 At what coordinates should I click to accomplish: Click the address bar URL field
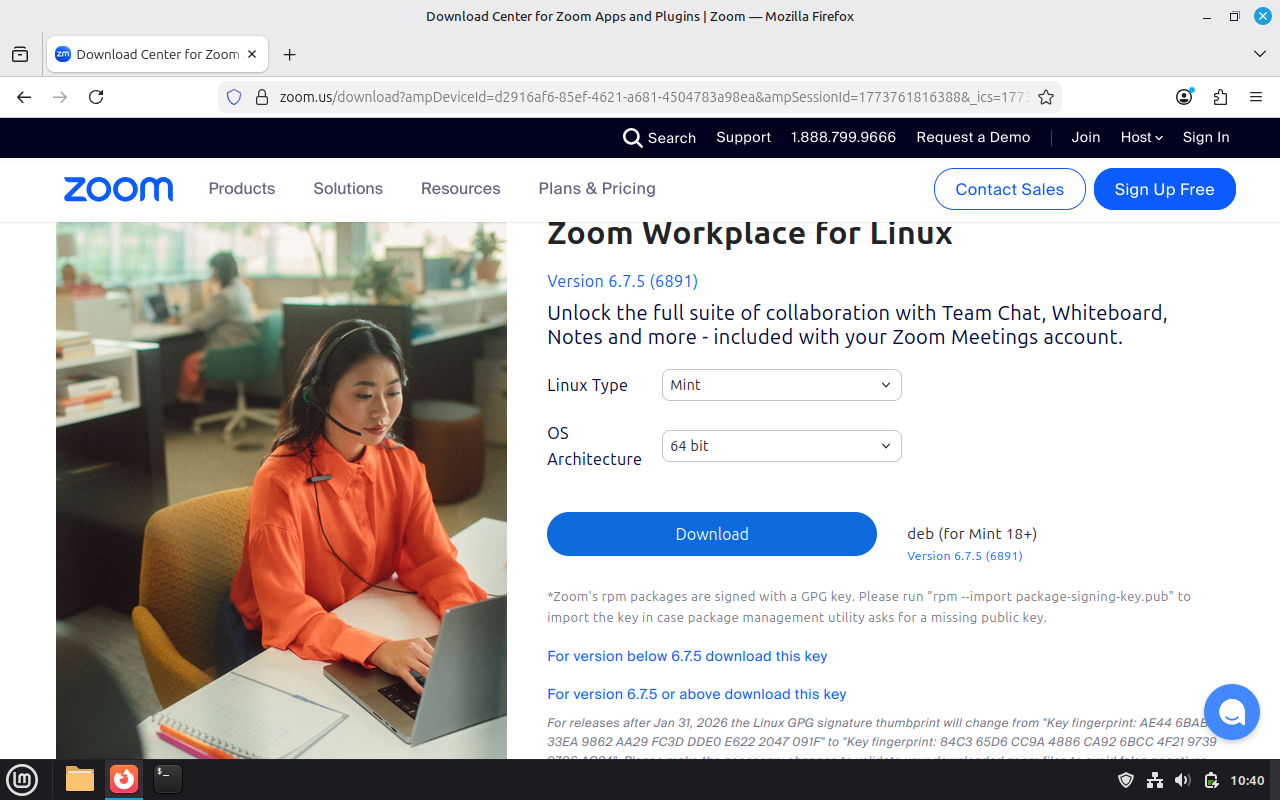click(640, 97)
